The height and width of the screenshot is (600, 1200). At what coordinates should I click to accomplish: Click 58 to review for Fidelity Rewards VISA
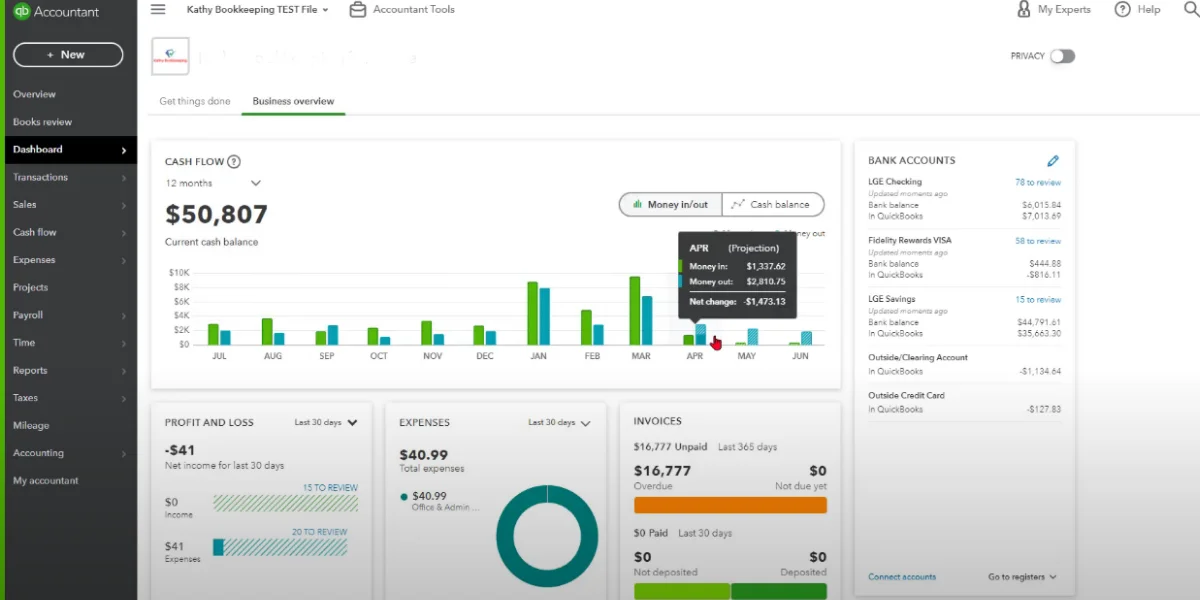1038,241
